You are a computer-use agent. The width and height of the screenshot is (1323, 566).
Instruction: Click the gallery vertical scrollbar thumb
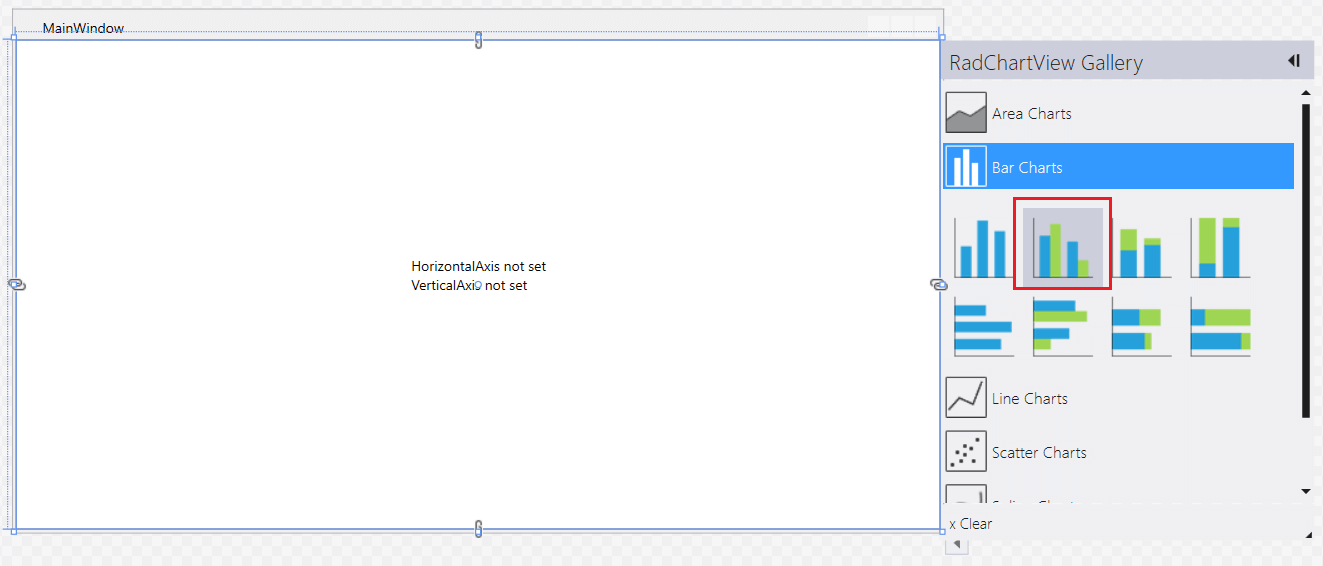click(1306, 261)
